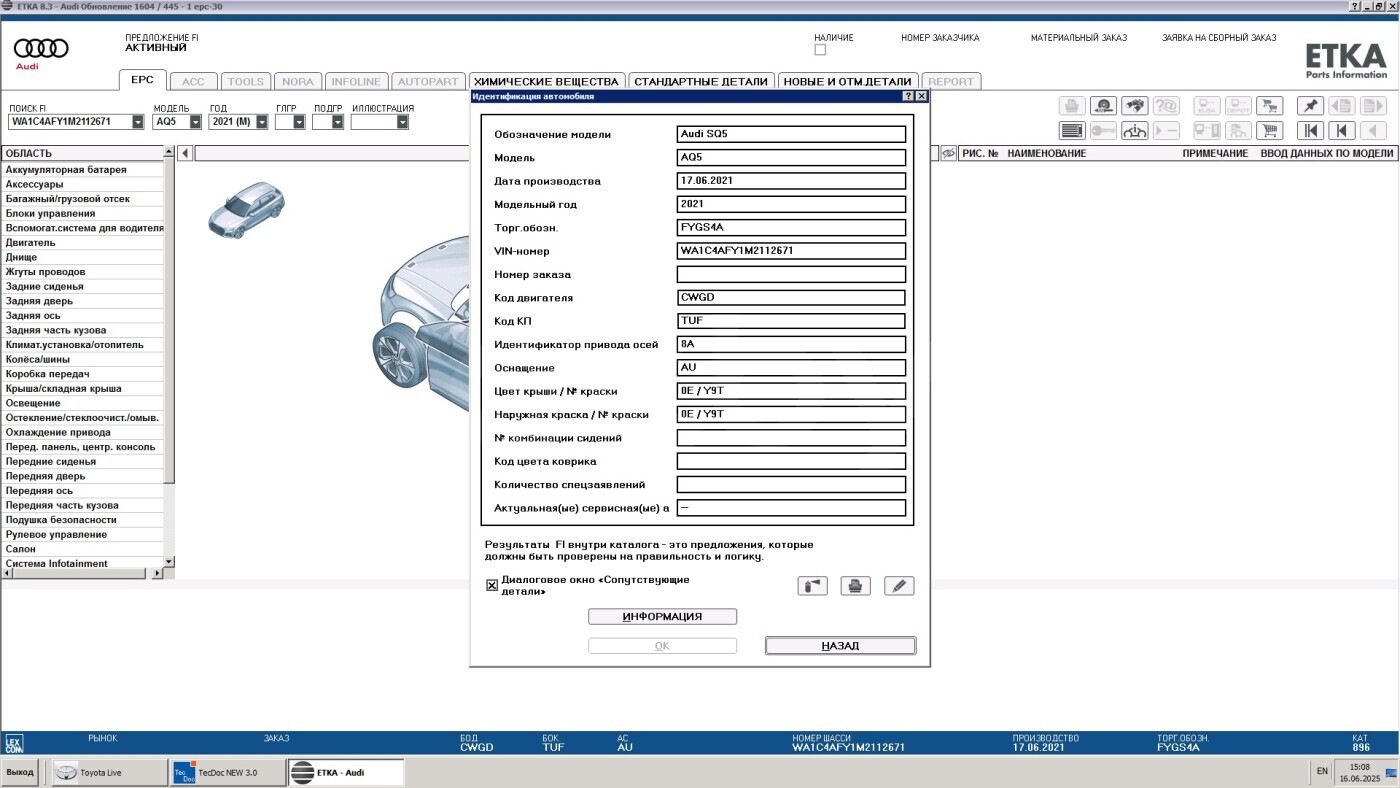This screenshot has height=788, width=1400.
Task: Click the previous page document icon
Action: click(x=1341, y=106)
